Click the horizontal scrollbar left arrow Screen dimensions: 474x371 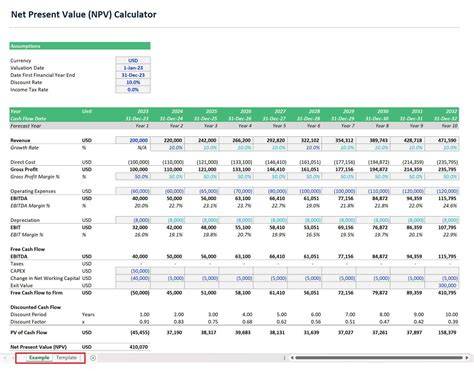tap(292, 358)
